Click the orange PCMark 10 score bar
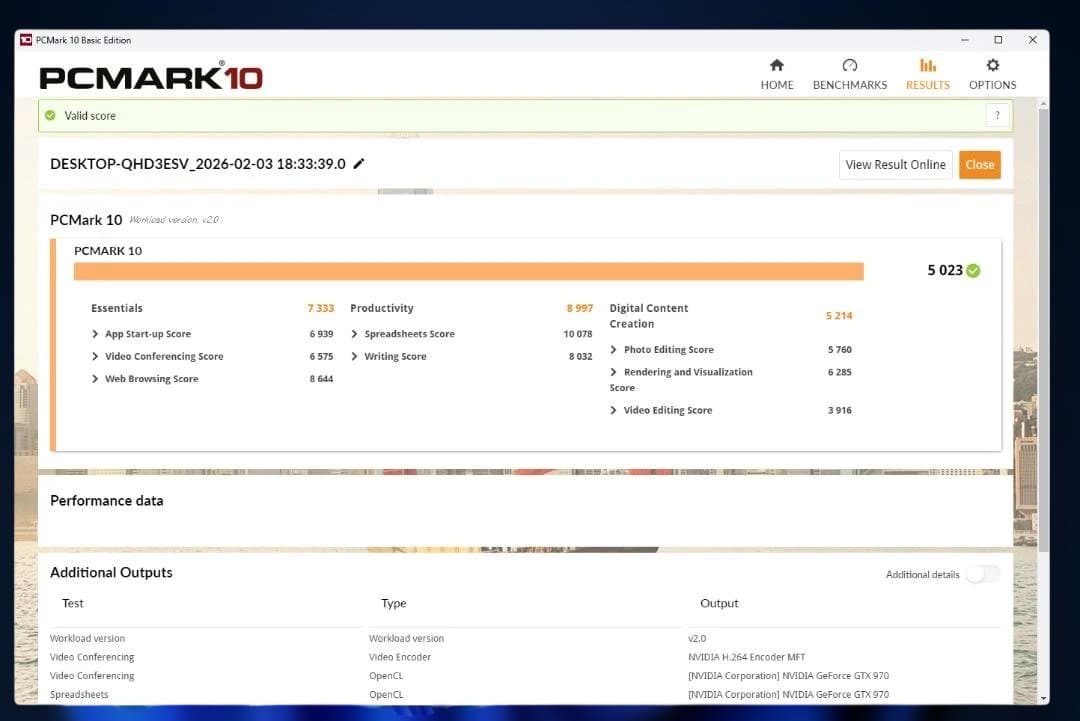This screenshot has height=721, width=1080. pyautogui.click(x=470, y=270)
